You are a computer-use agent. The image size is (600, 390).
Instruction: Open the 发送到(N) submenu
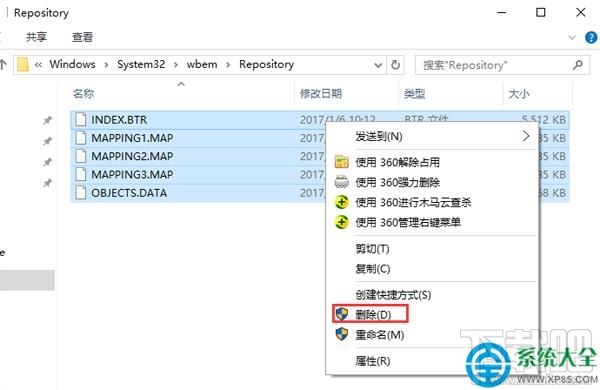(x=432, y=136)
